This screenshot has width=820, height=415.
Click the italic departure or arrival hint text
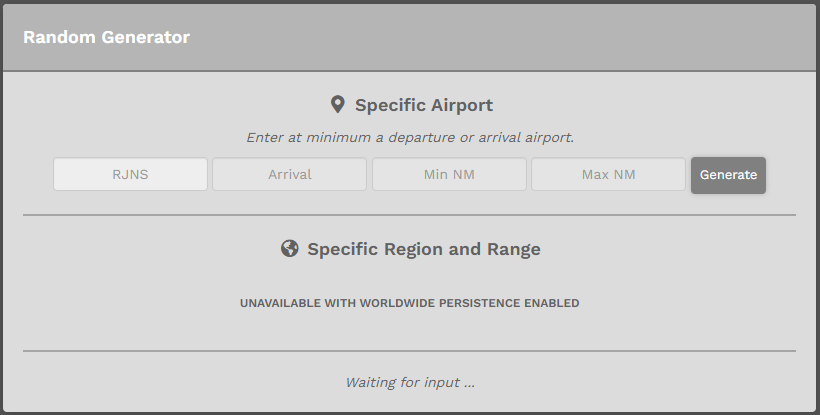[410, 137]
